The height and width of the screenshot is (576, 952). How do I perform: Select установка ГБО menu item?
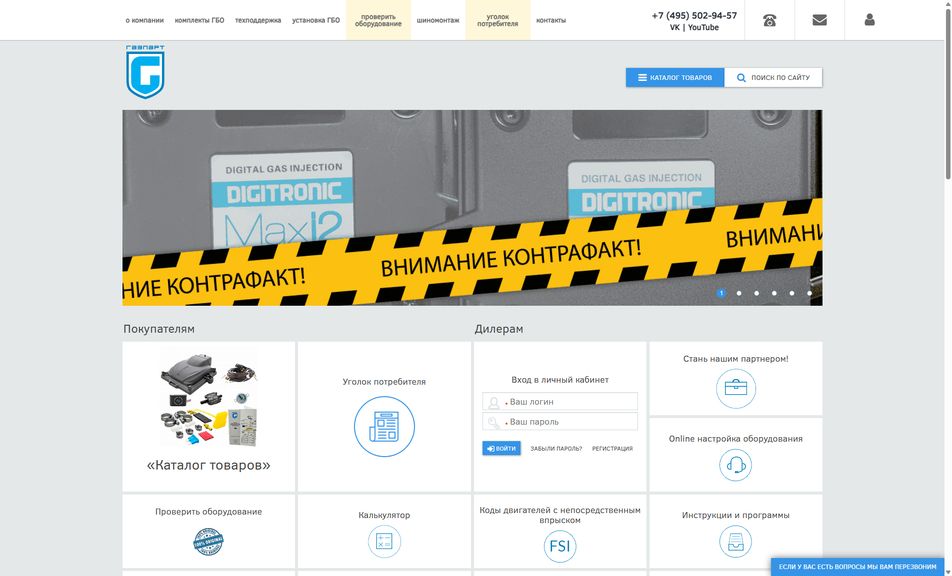316,20
